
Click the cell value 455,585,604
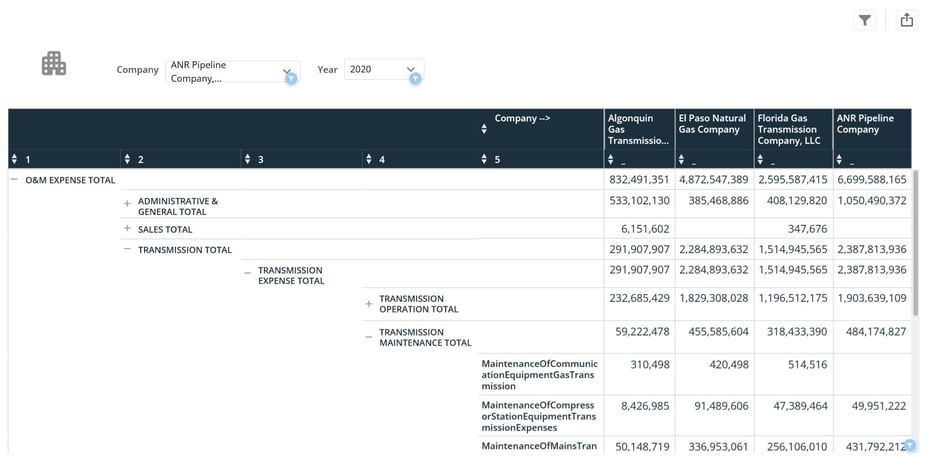[718, 332]
